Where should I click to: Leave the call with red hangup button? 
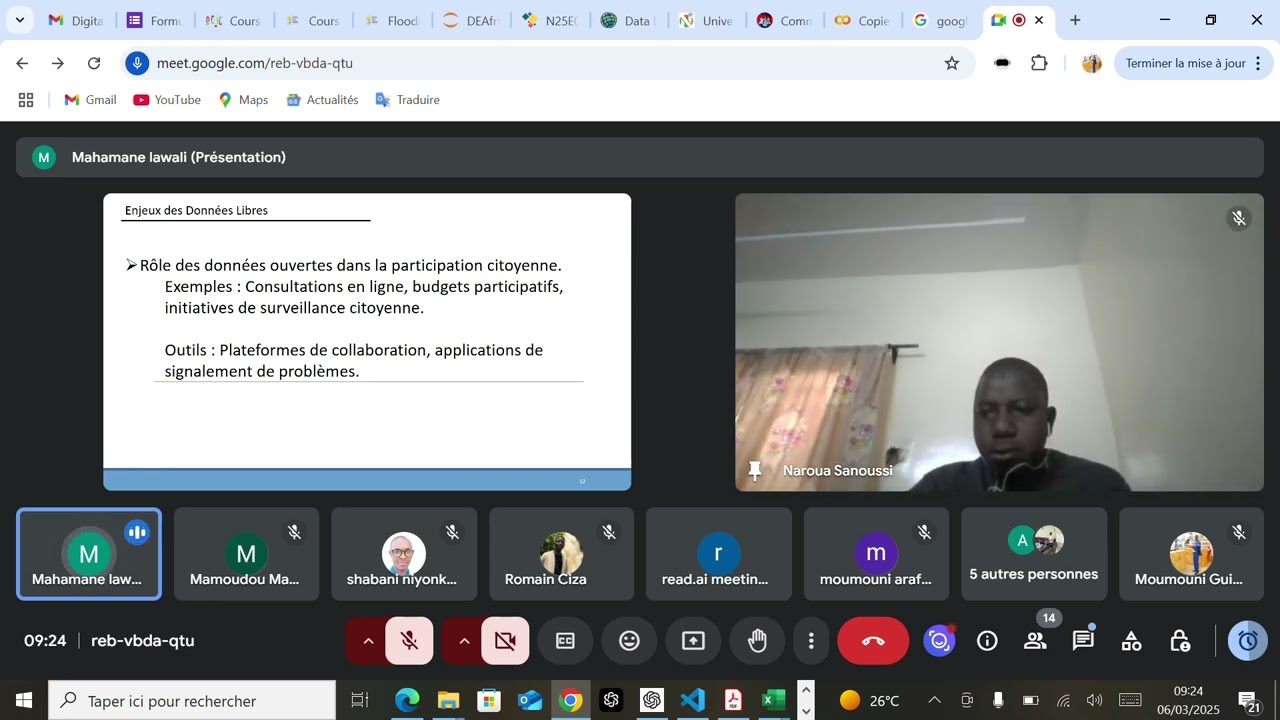pos(873,641)
